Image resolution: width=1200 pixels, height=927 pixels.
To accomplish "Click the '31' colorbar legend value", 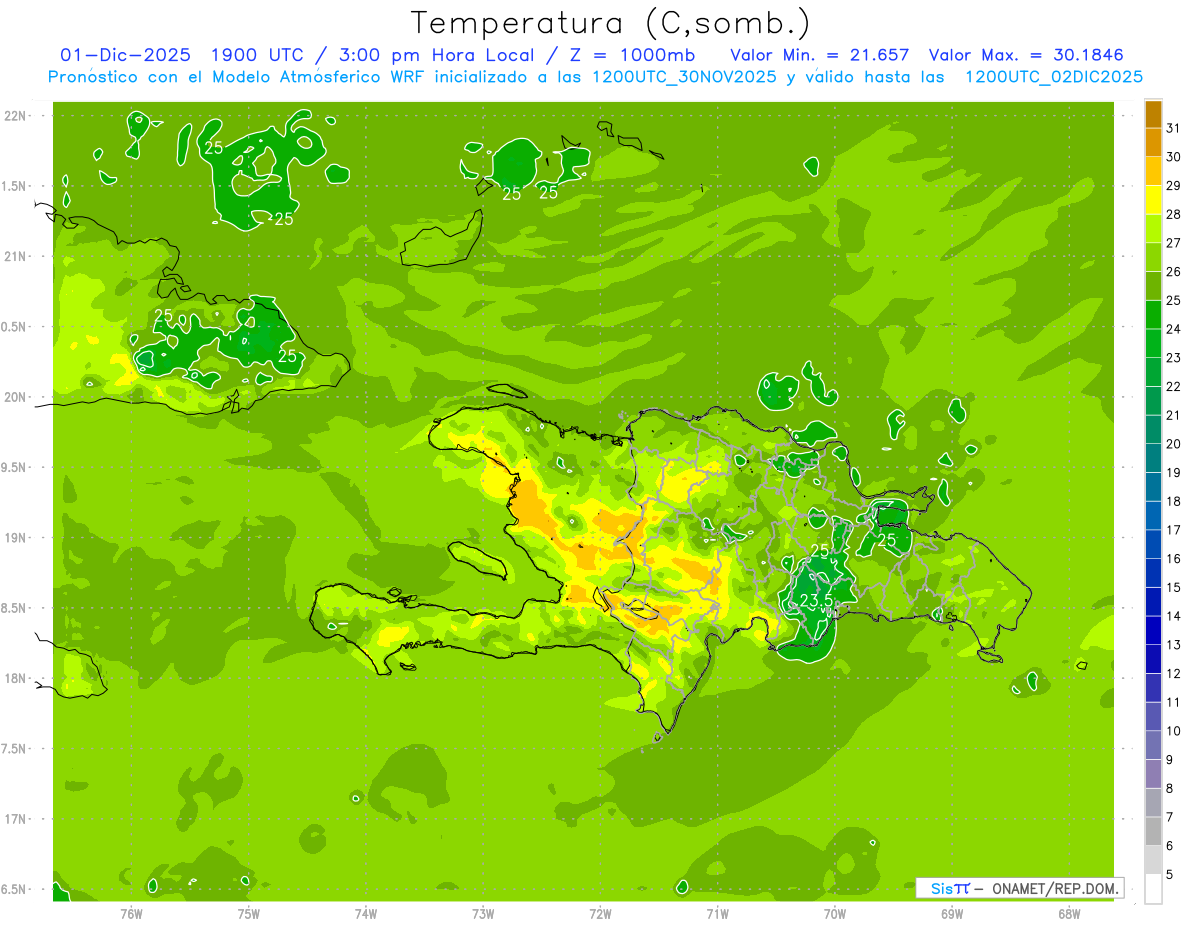I will (1174, 127).
